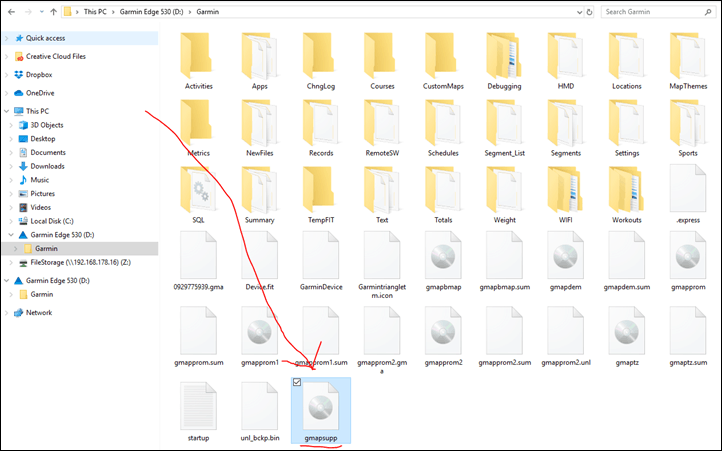Screen dimensions: 722x451
Task: Select the SQL folder with gears
Action: pos(198,194)
